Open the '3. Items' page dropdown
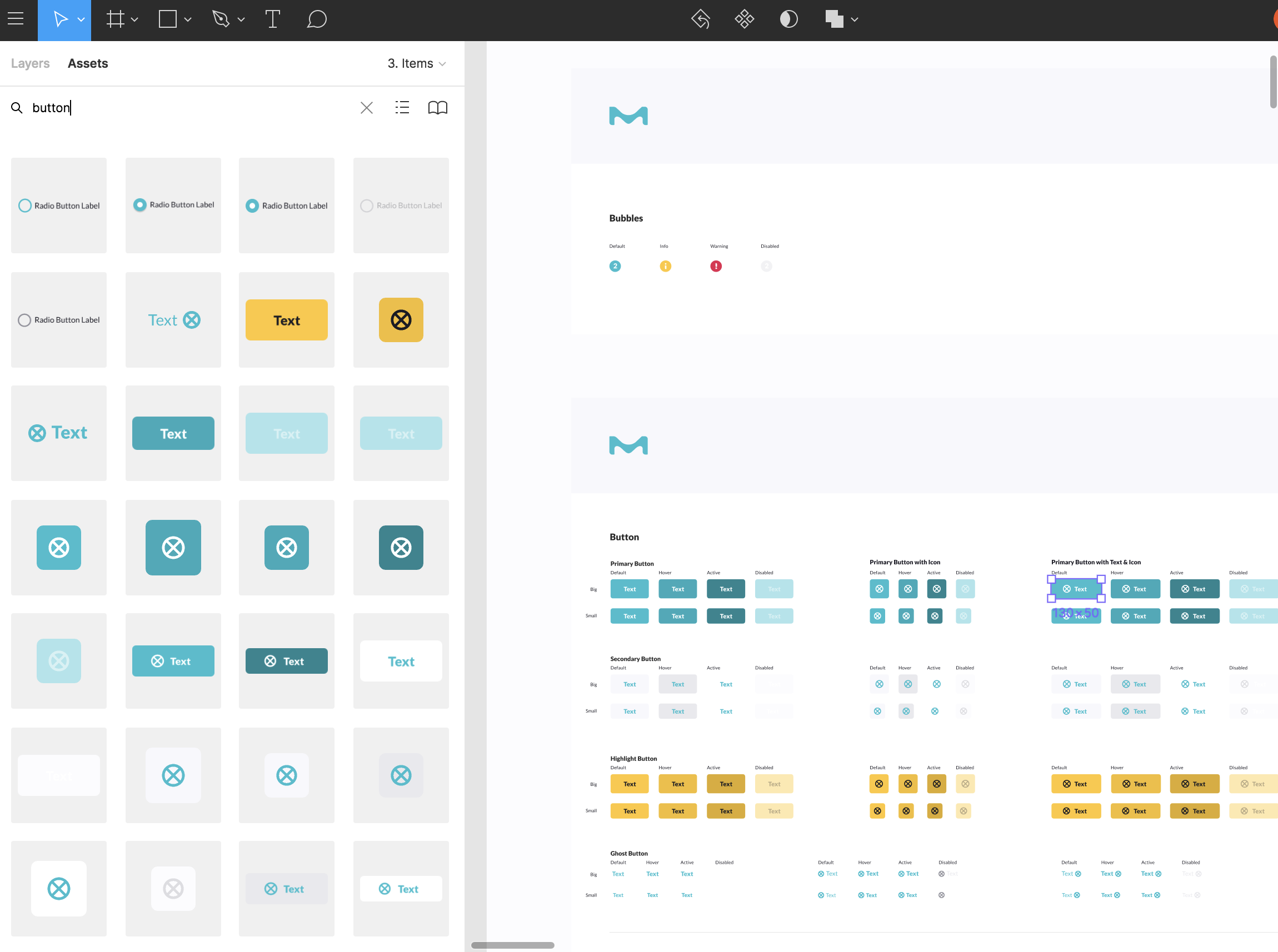Image resolution: width=1278 pixels, height=952 pixels. pos(416,63)
